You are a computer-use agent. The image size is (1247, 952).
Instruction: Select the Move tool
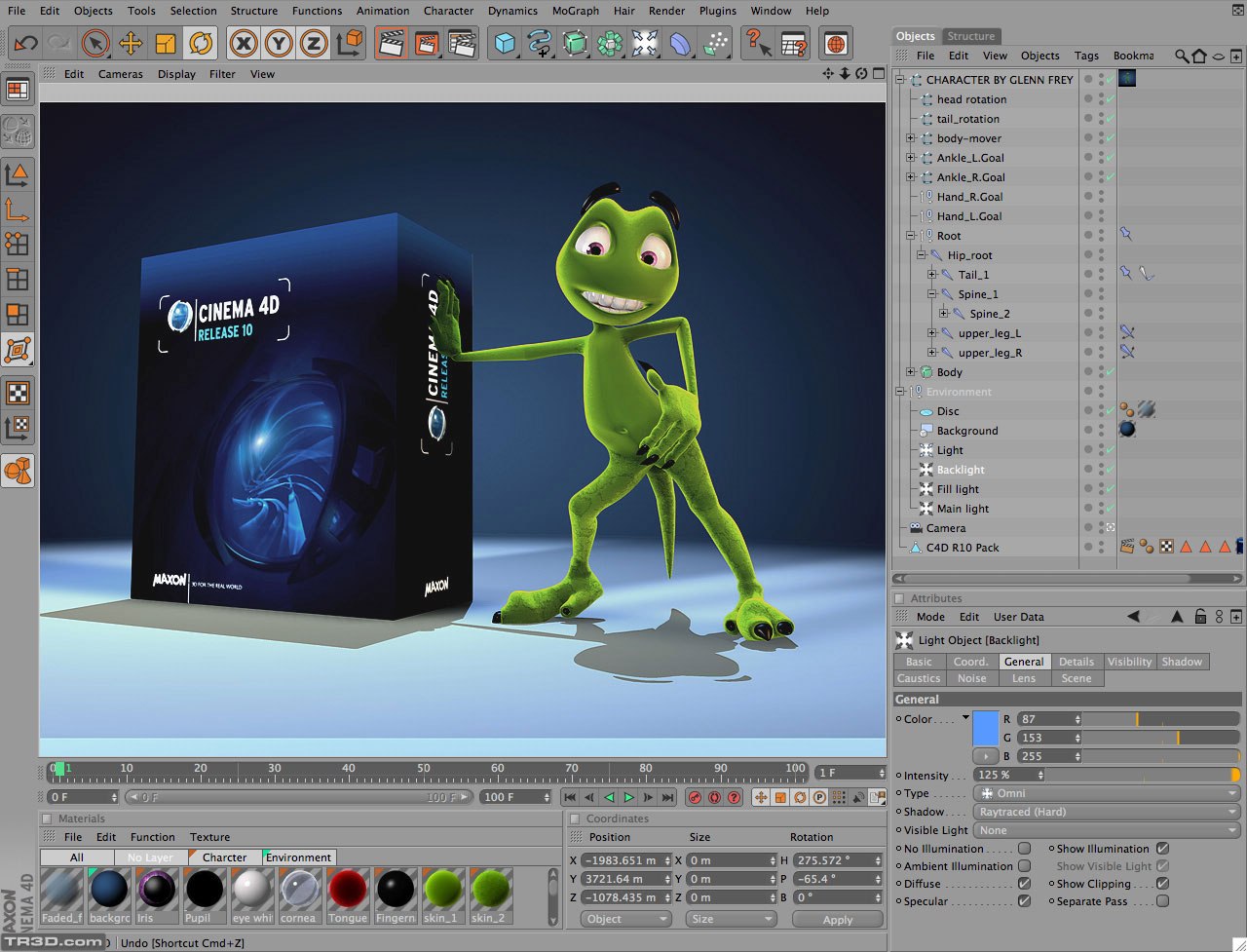(x=130, y=43)
